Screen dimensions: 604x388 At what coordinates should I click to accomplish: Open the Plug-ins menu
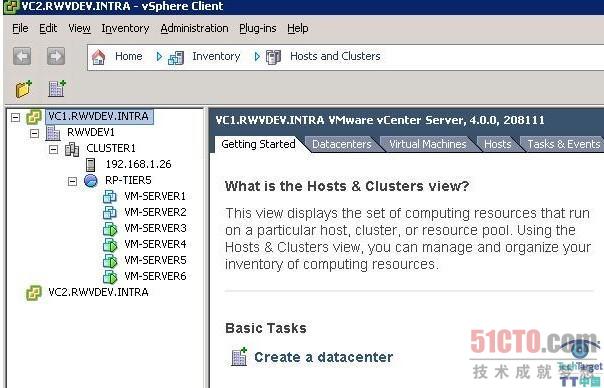pyautogui.click(x=258, y=28)
